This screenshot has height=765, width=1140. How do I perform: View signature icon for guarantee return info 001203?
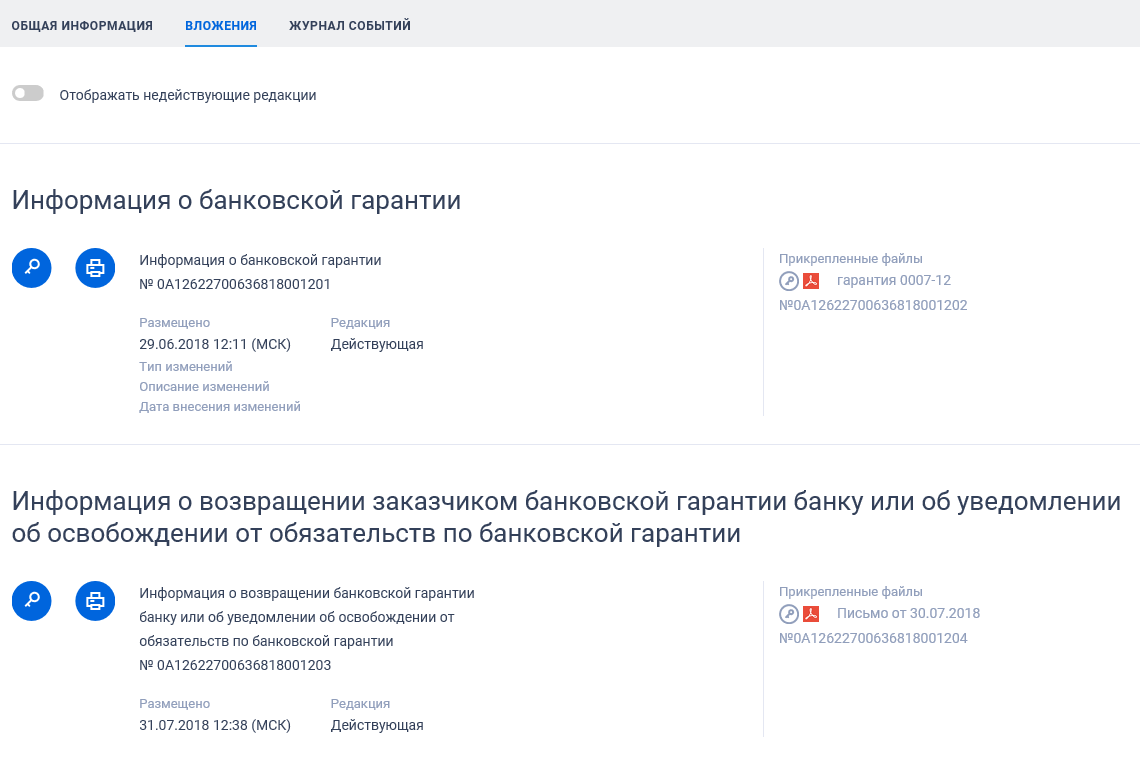click(x=31, y=601)
